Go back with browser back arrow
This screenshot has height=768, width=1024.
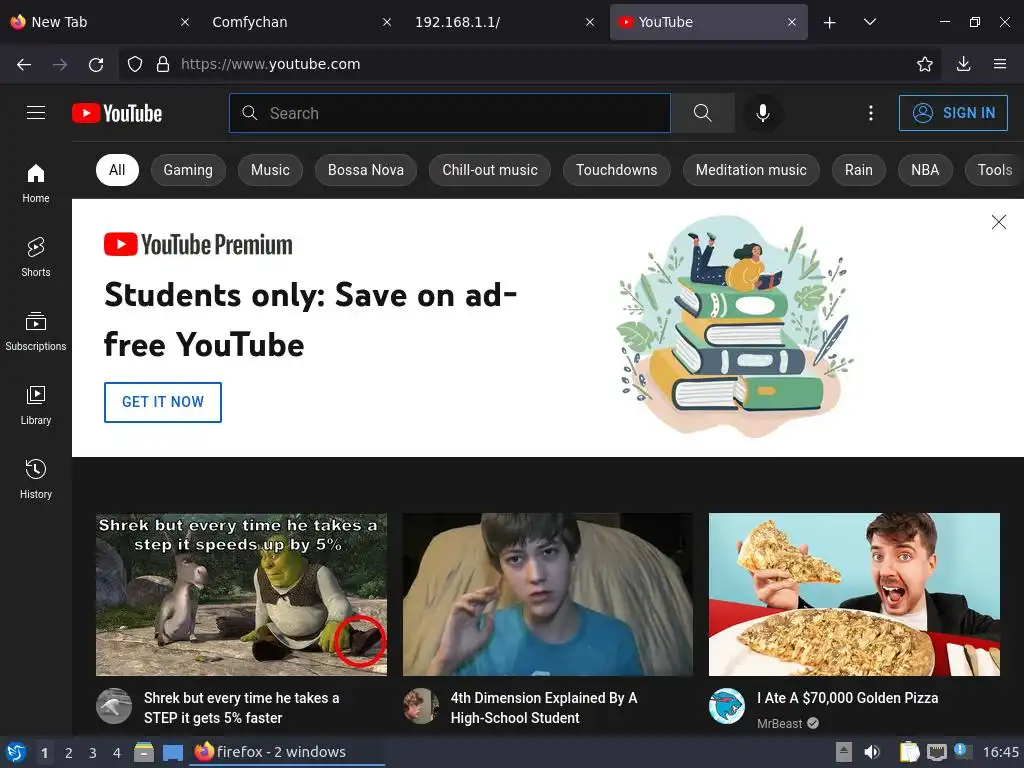[24, 64]
